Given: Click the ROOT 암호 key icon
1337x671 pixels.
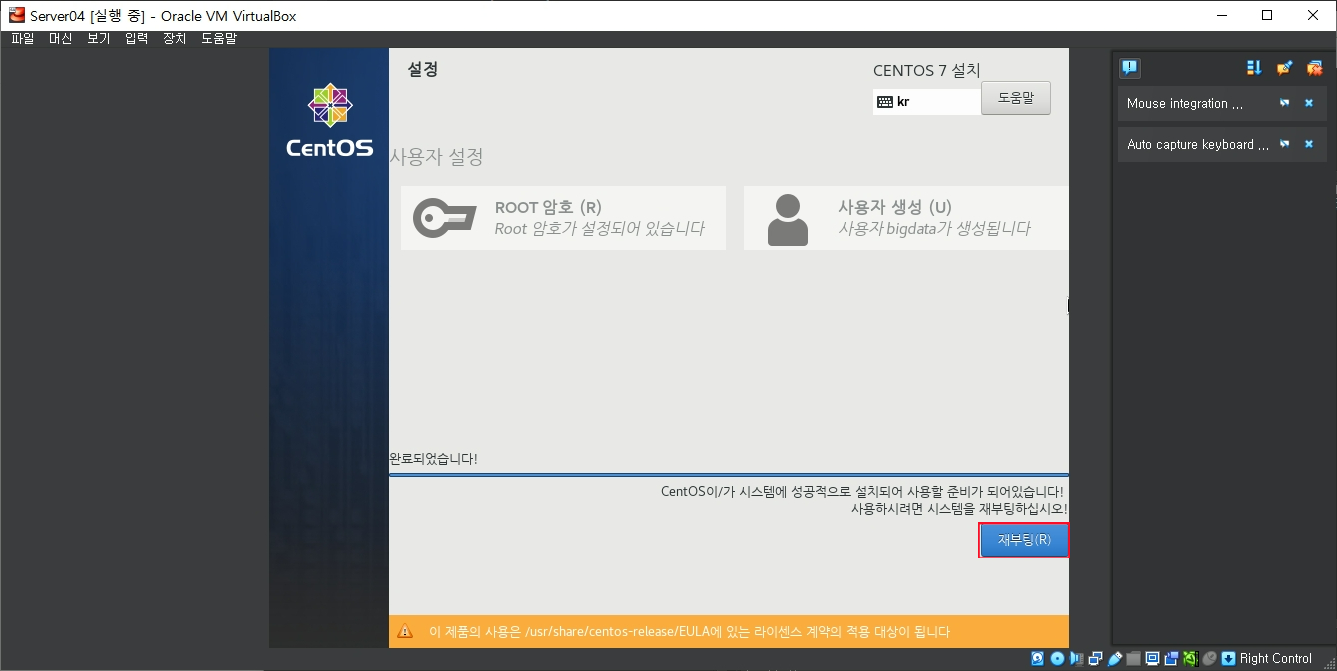Looking at the screenshot, I should tap(444, 218).
